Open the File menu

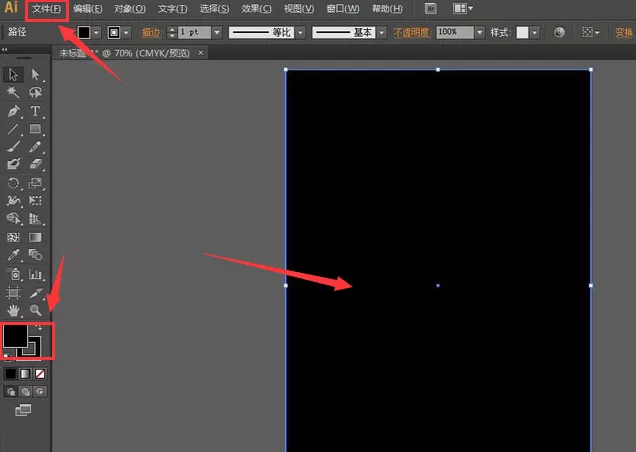tap(46, 9)
